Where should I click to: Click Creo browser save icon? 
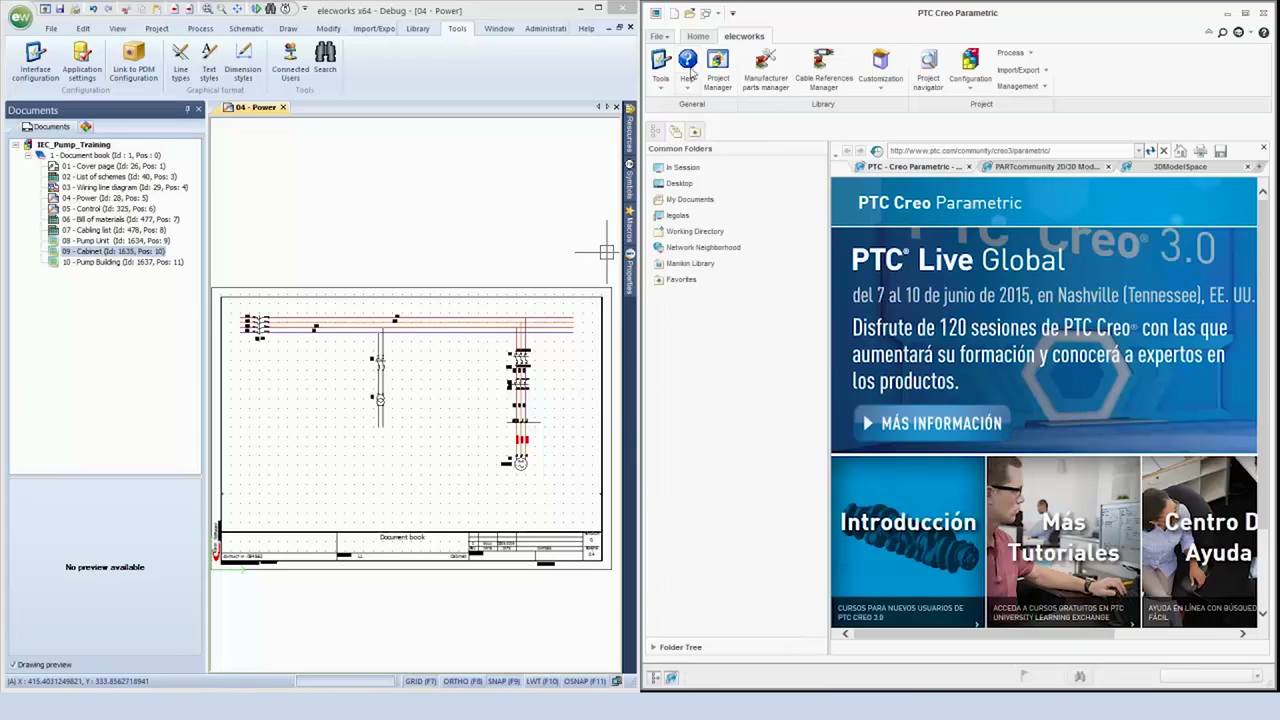coord(1220,151)
